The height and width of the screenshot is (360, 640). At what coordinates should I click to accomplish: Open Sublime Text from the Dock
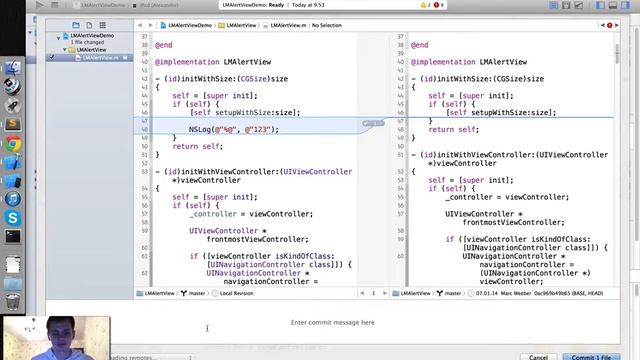coord(13,124)
